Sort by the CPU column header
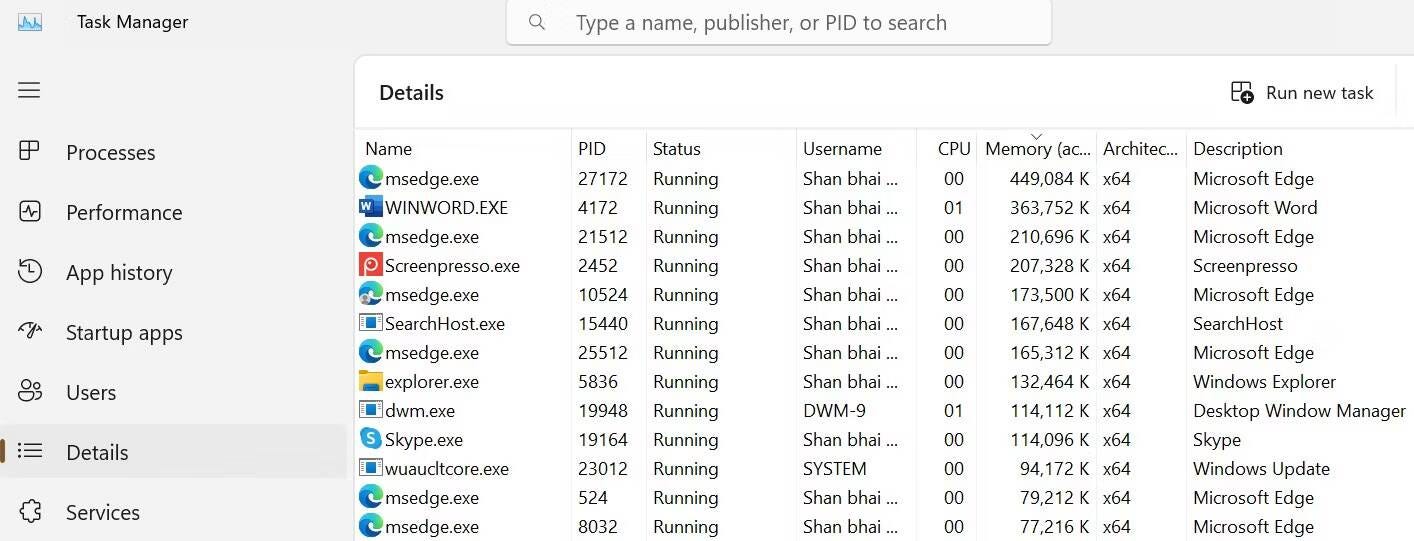Viewport: 1414px width, 541px height. [x=947, y=148]
